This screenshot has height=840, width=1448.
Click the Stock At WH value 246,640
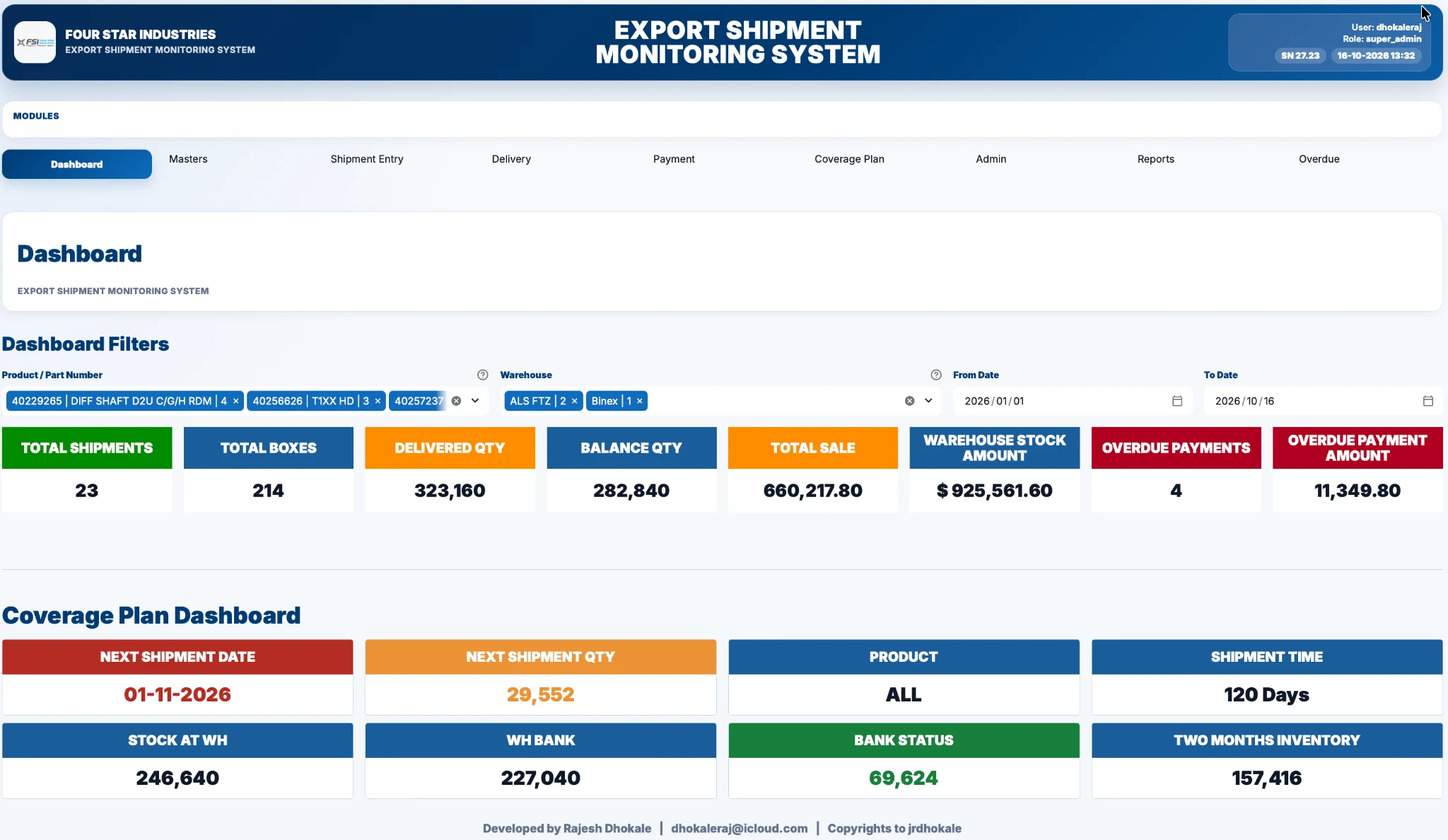pyautogui.click(x=177, y=778)
